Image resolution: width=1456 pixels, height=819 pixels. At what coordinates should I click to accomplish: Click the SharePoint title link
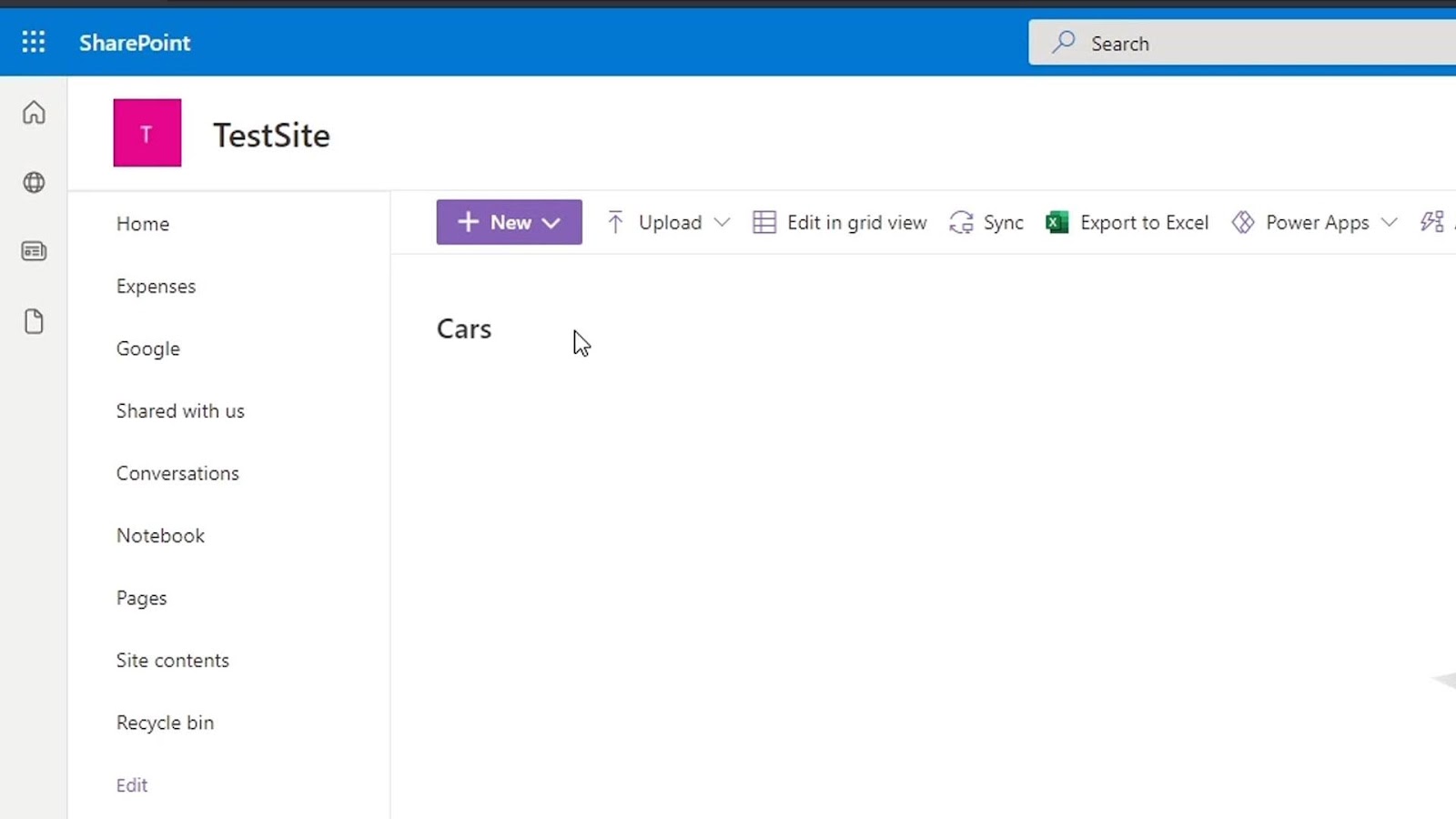[135, 43]
